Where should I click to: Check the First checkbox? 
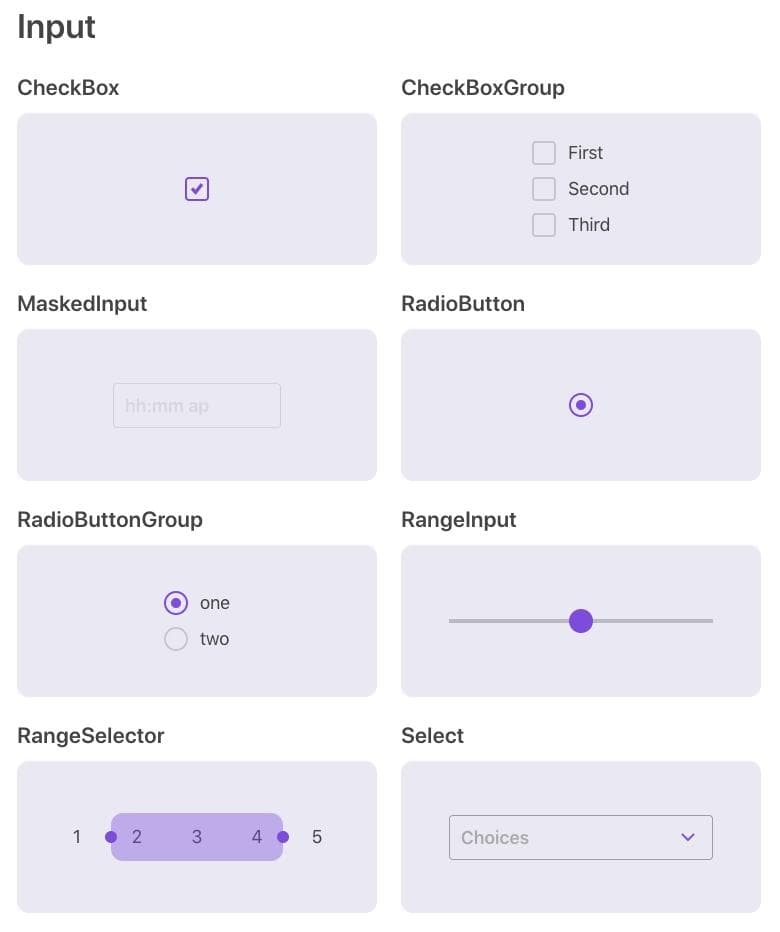[x=544, y=153]
